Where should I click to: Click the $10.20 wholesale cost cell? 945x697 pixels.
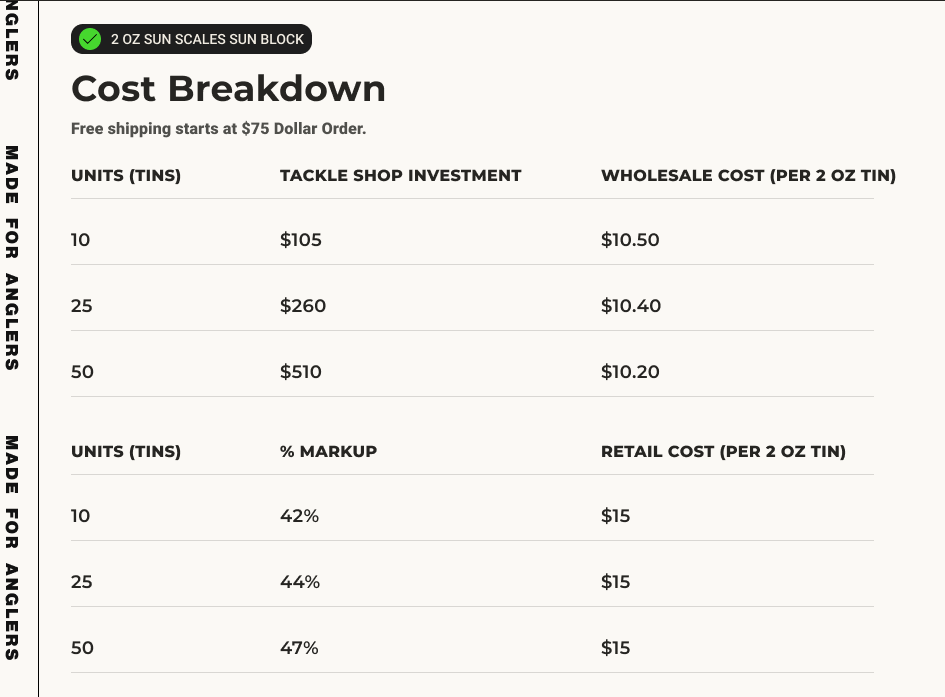pos(630,372)
